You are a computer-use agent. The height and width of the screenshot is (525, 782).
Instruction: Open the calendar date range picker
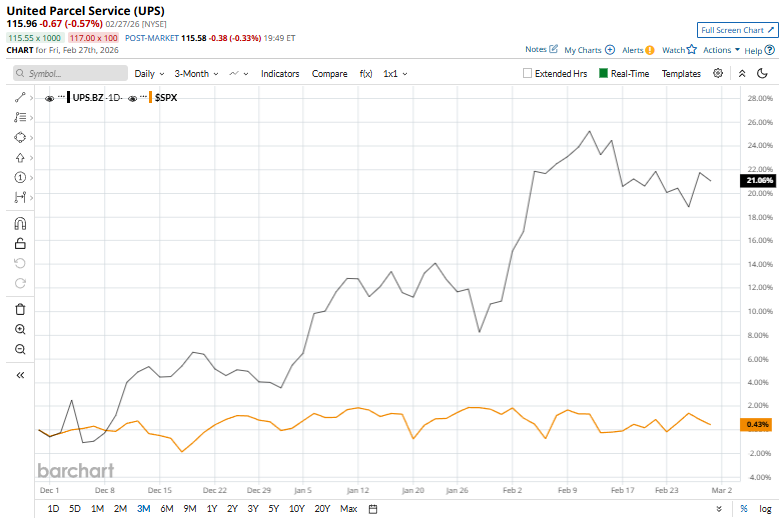[x=373, y=509]
